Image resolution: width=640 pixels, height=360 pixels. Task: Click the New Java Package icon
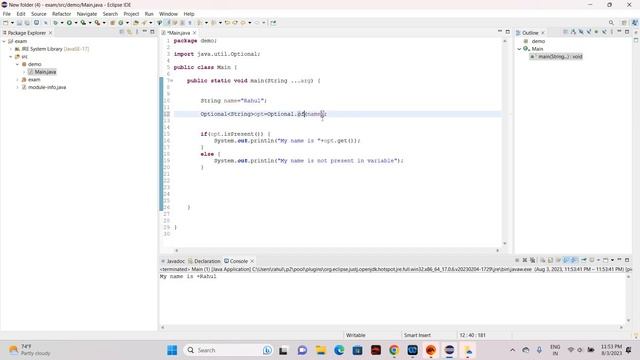click(x=112, y=23)
